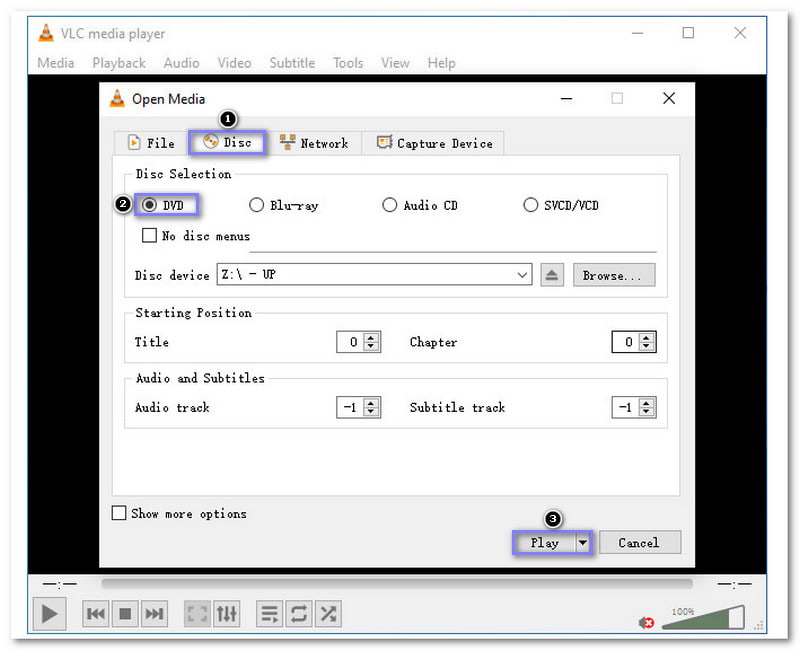Open the View menu

(395, 63)
